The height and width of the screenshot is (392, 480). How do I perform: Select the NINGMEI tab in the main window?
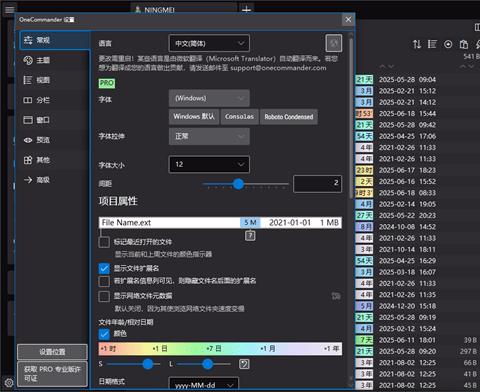coord(184,9)
